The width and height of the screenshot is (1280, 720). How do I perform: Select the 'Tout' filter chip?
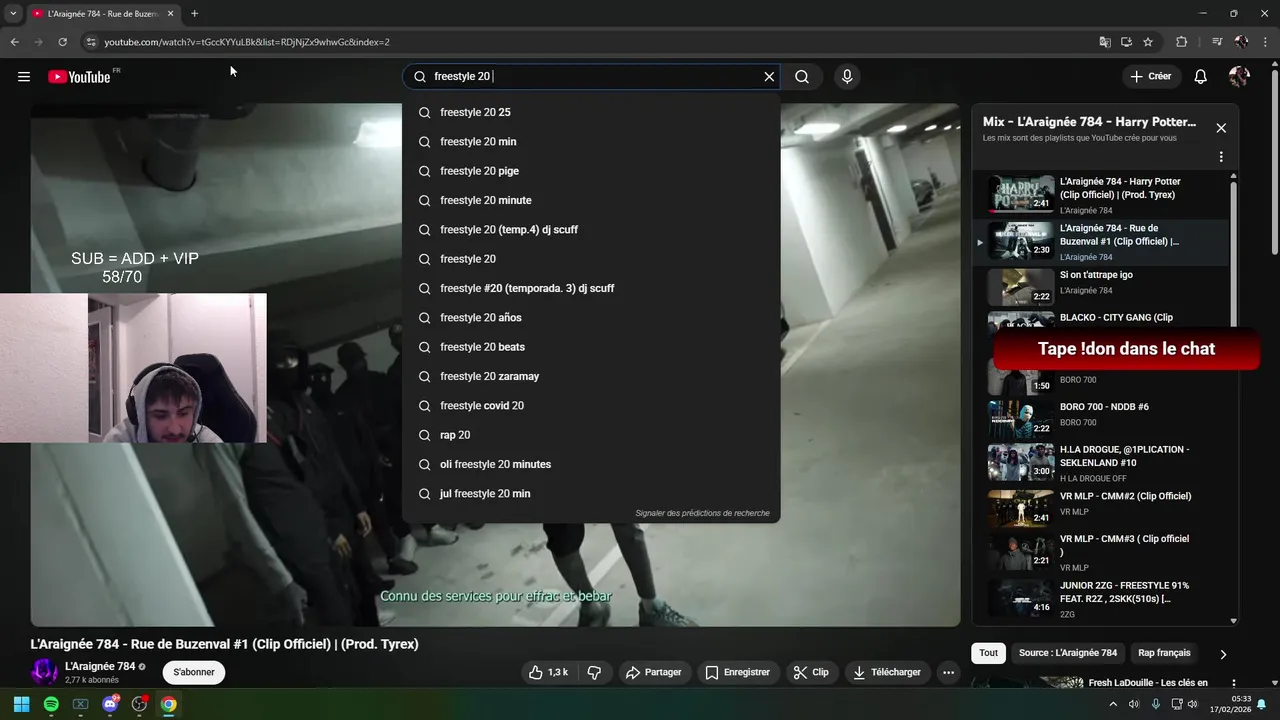tap(988, 653)
